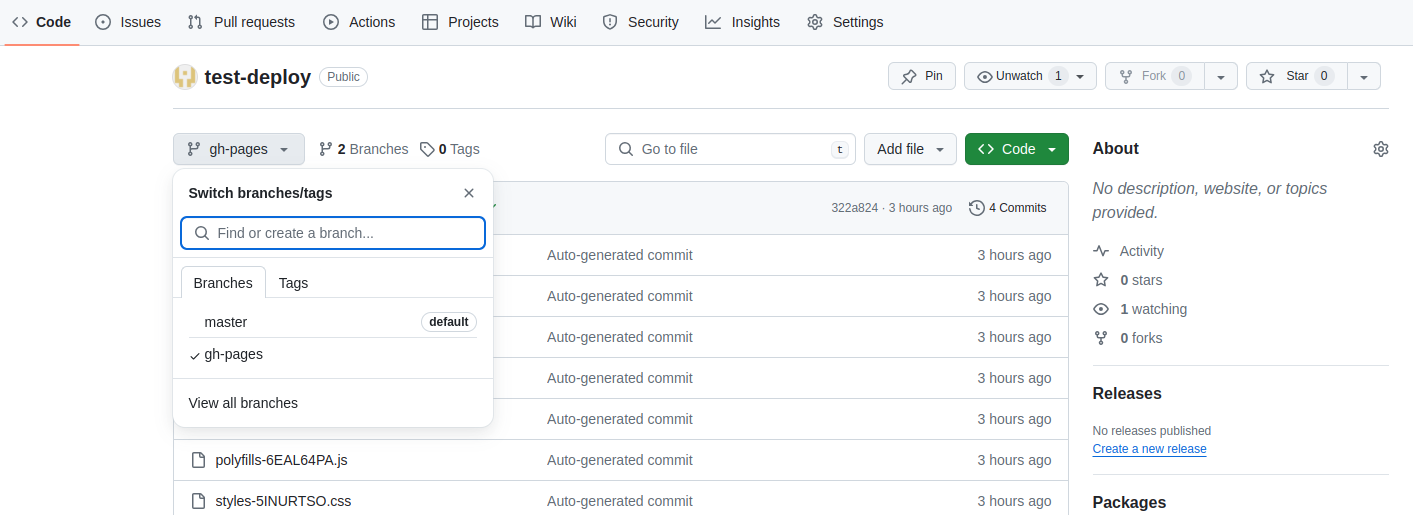Click the Find or create a branch field
This screenshot has width=1413, height=515.
click(x=333, y=233)
